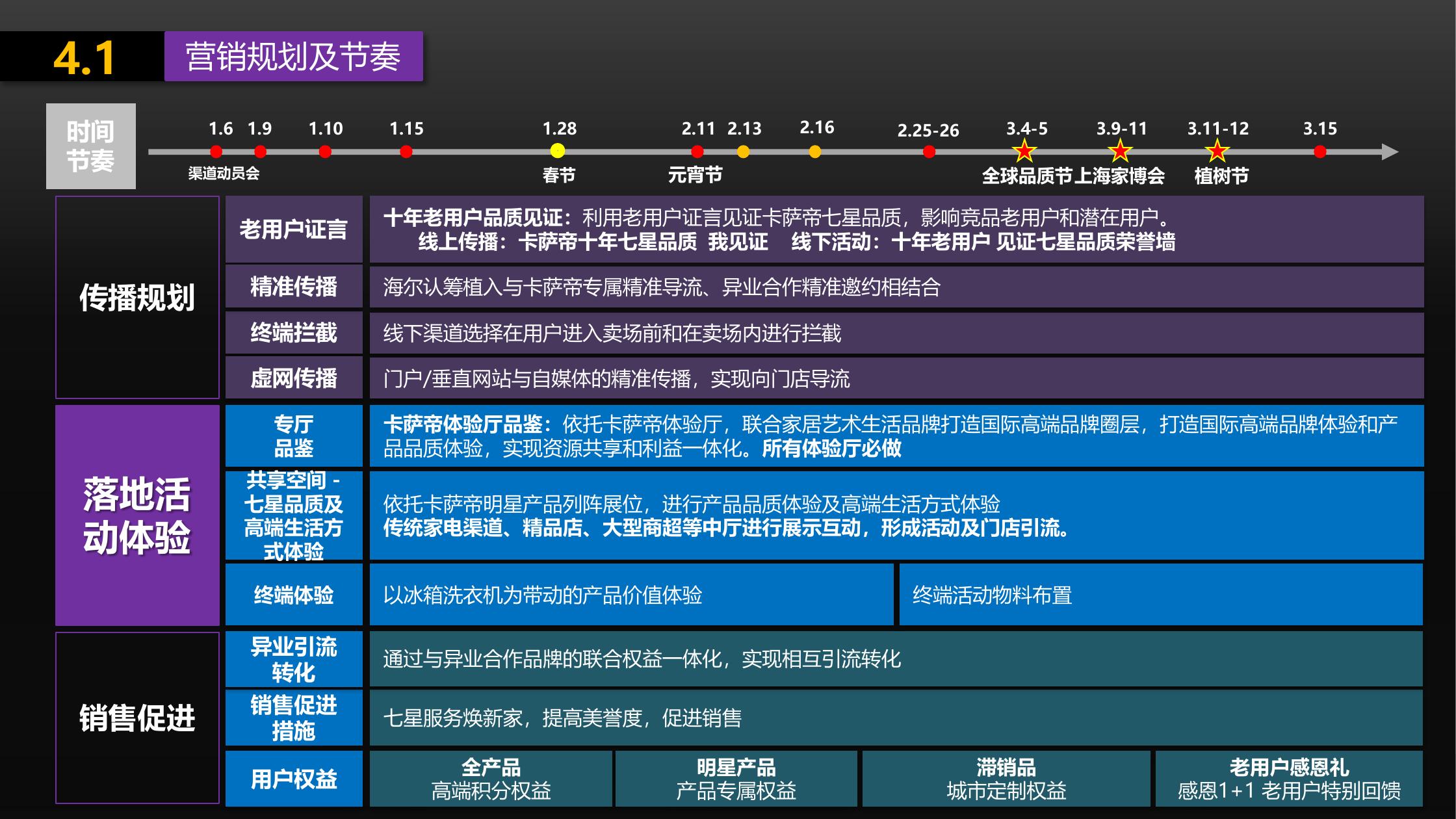Viewport: 1456px width, 819px height.
Task: Click the 七星服务焕新家 description row
Action: 896,718
